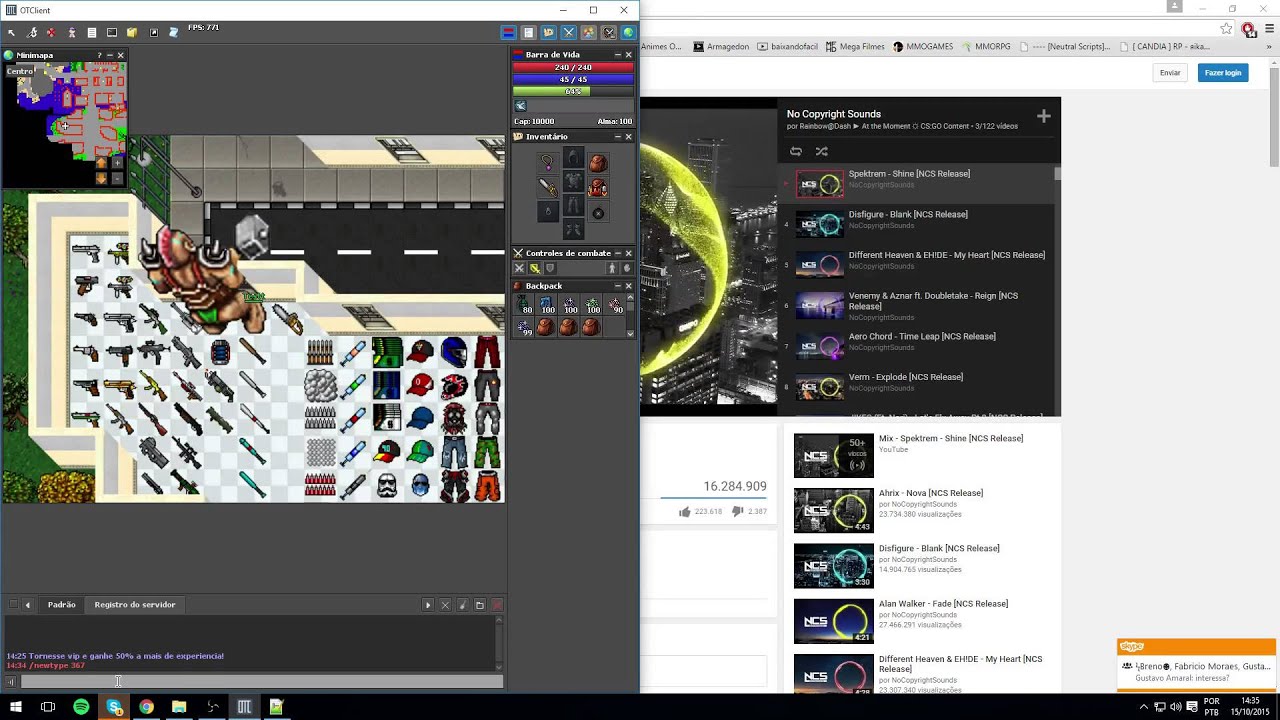The image size is (1280, 720).
Task: Click minimap floor up arrow
Action: pyautogui.click(x=101, y=163)
